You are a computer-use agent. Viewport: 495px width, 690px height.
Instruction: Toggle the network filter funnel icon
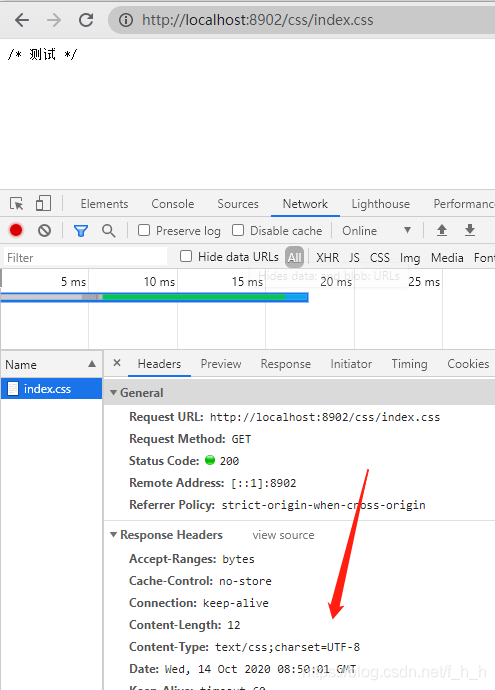coord(81,231)
